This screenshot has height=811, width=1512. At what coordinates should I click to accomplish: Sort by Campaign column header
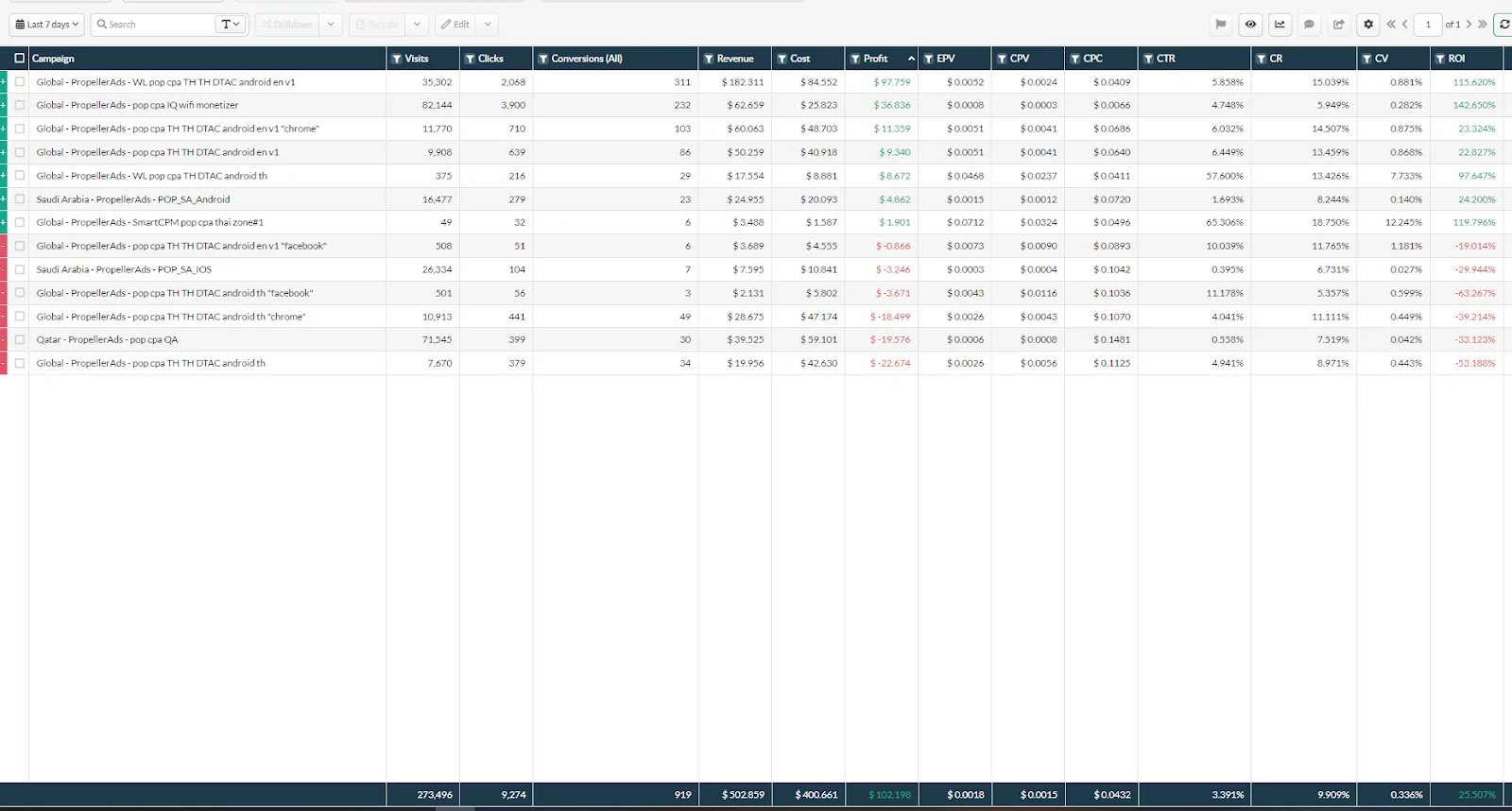pyautogui.click(x=53, y=59)
